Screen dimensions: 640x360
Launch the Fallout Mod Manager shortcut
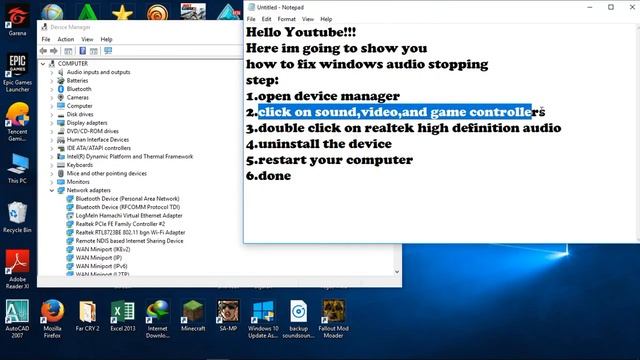[x=333, y=319]
